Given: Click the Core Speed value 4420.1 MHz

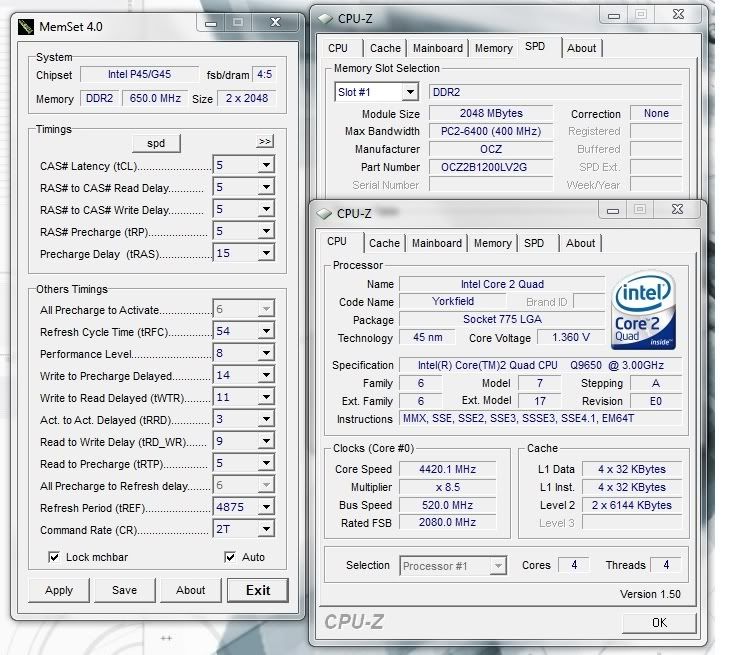Looking at the screenshot, I should click(x=447, y=469).
